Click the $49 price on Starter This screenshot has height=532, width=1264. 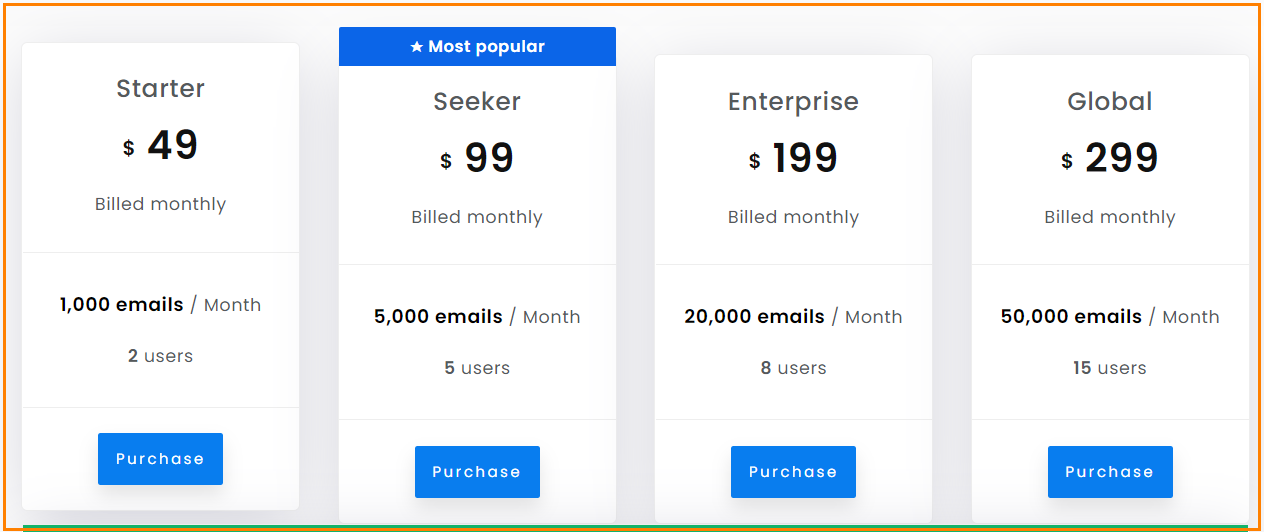tap(160, 146)
